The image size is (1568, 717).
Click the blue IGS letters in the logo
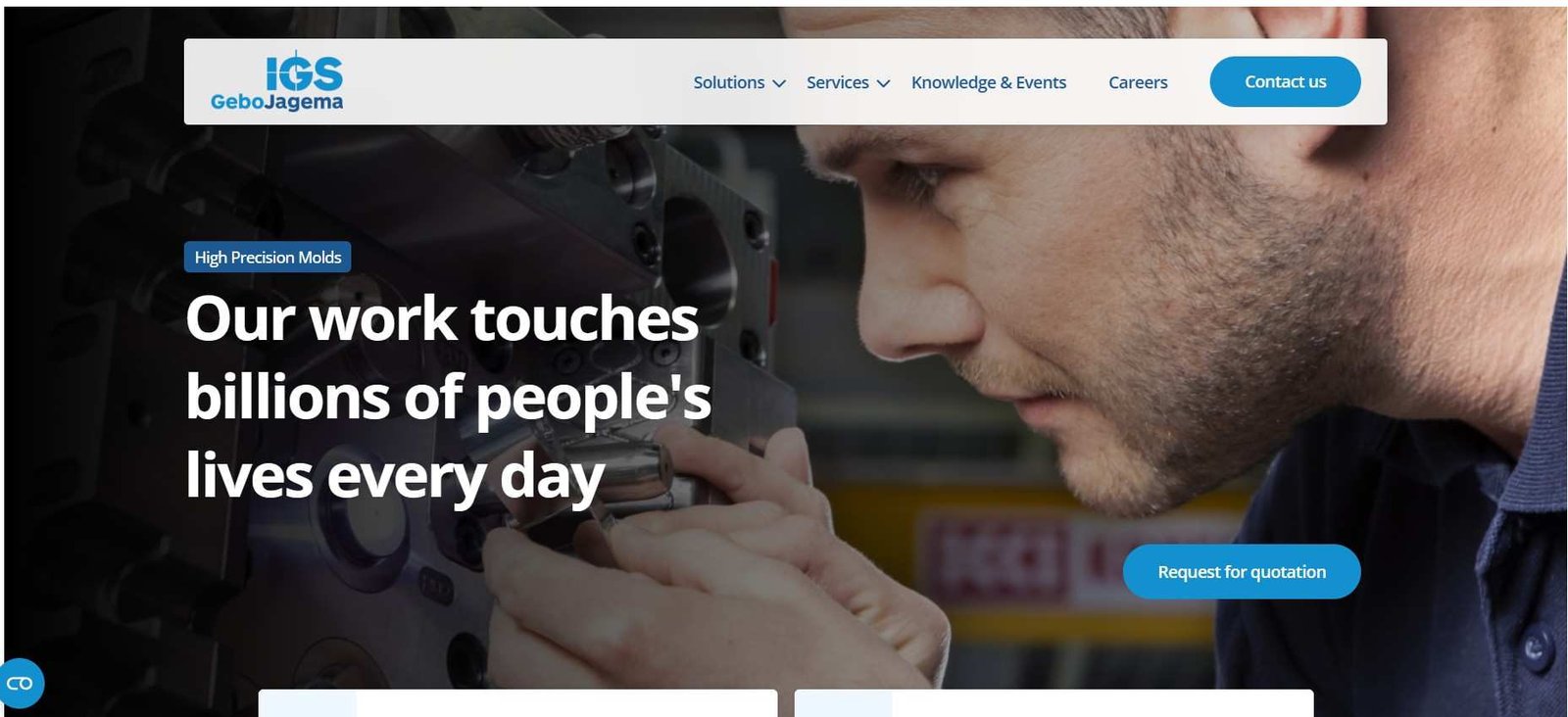click(x=304, y=72)
